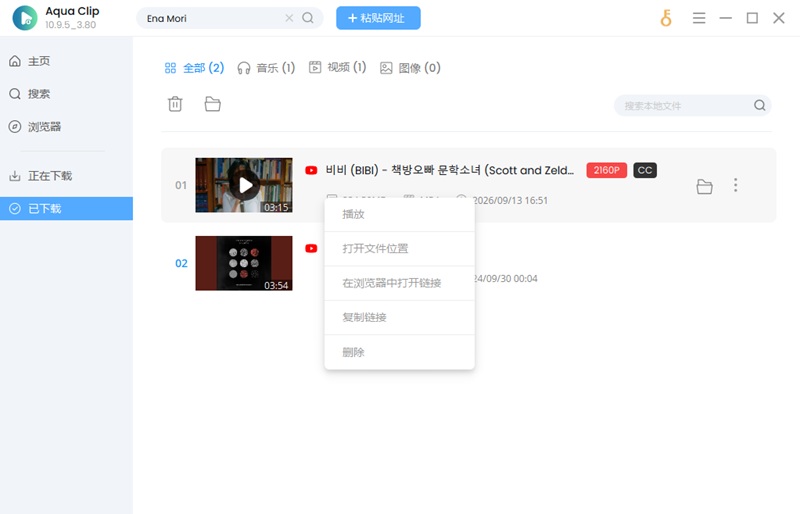Click the trash delete icon in toolbar
The height and width of the screenshot is (514, 800).
175,104
